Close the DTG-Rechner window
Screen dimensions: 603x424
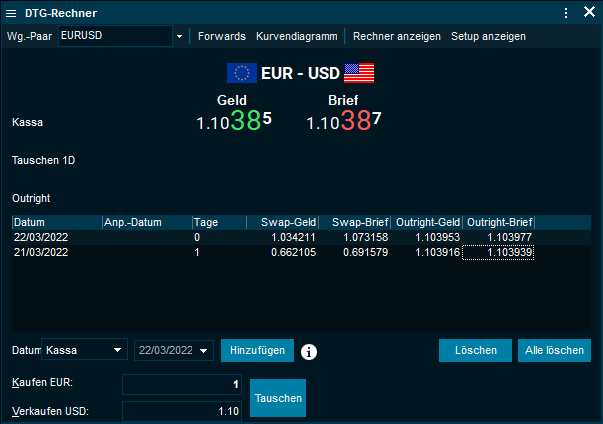pyautogui.click(x=588, y=12)
